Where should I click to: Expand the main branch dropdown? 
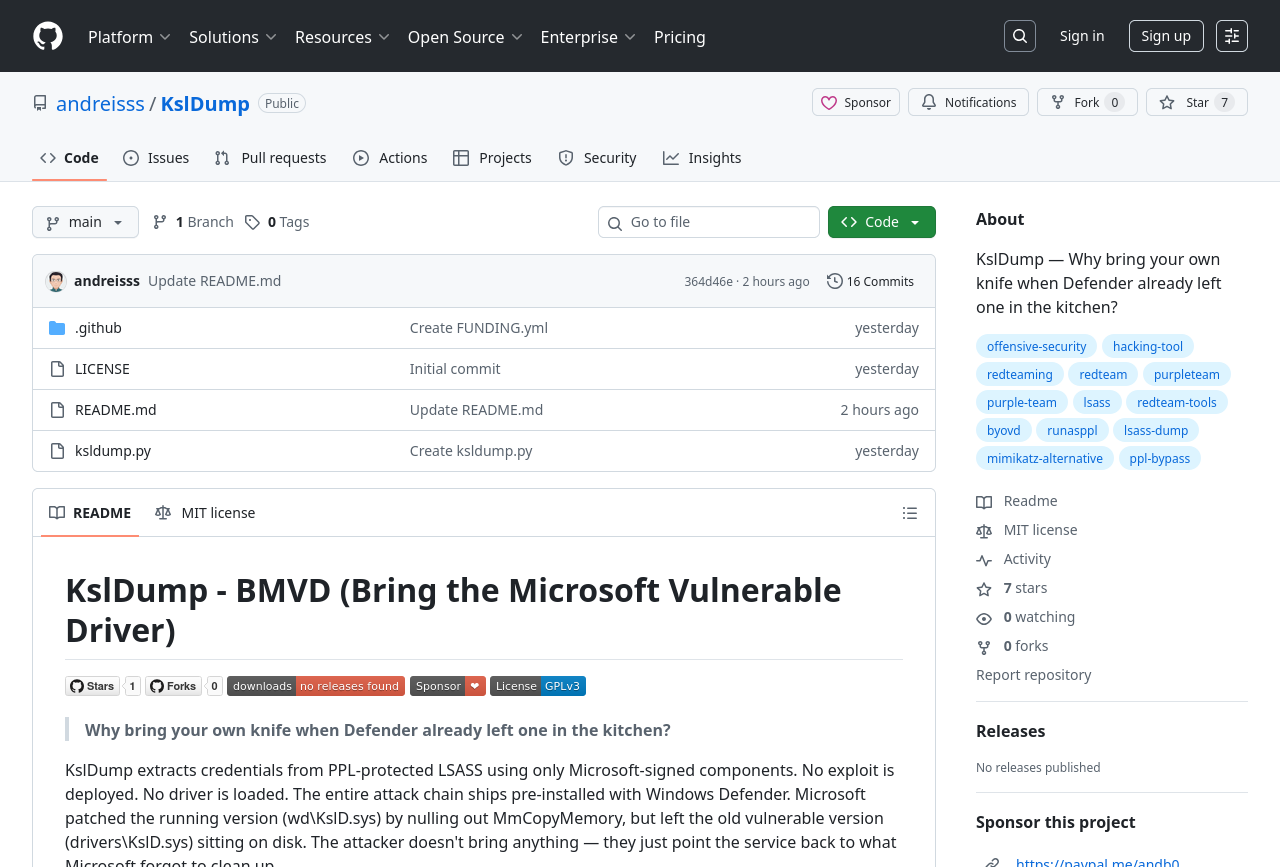point(85,222)
